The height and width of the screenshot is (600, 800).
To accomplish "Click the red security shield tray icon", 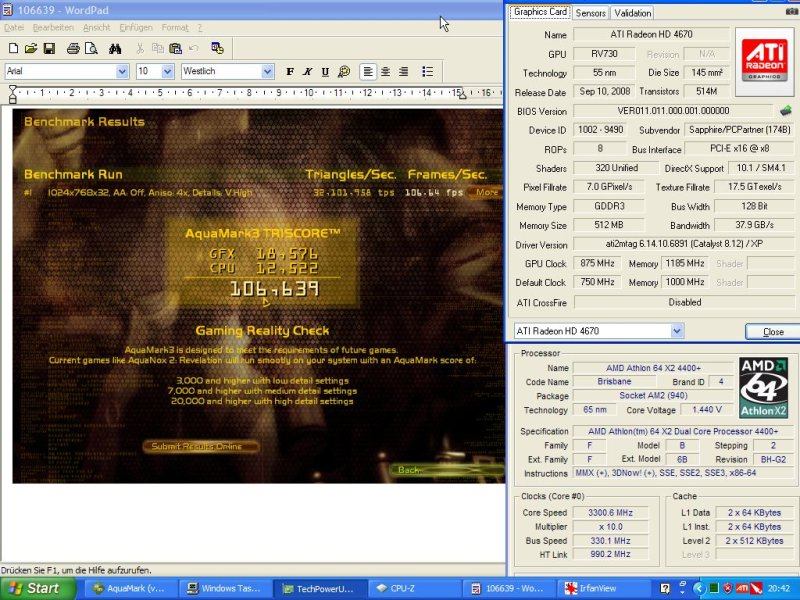I will point(728,588).
